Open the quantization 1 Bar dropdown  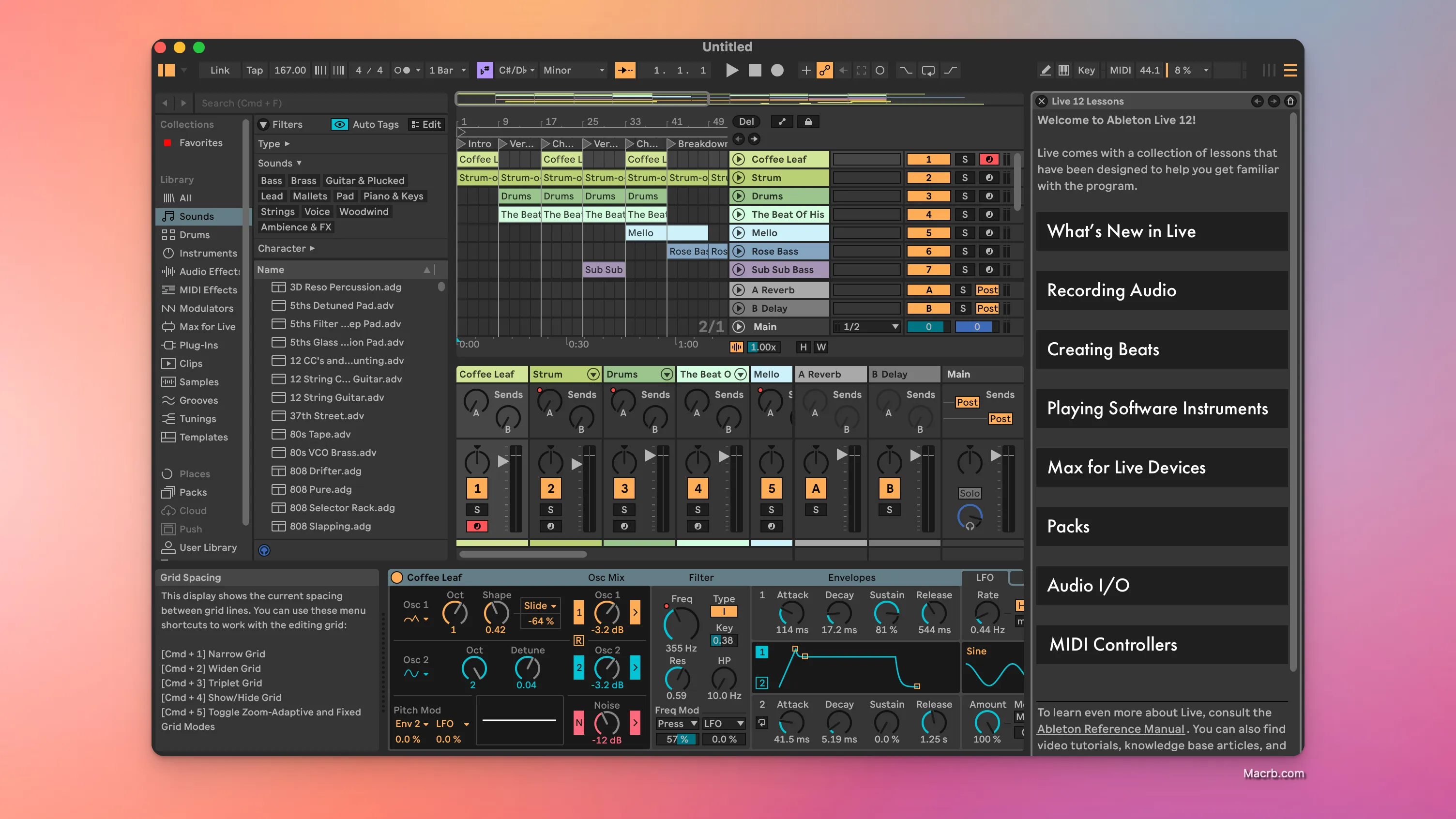click(x=448, y=70)
